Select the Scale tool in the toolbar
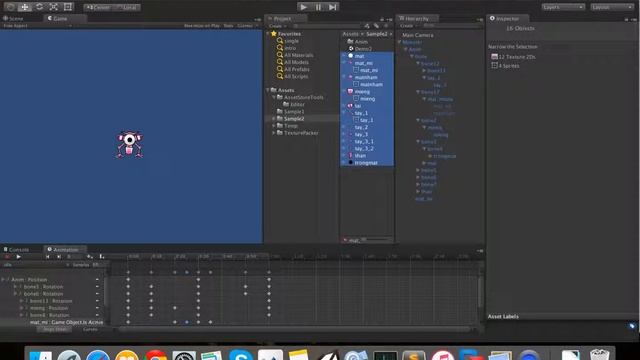This screenshot has width=640, height=360. tap(53, 7)
